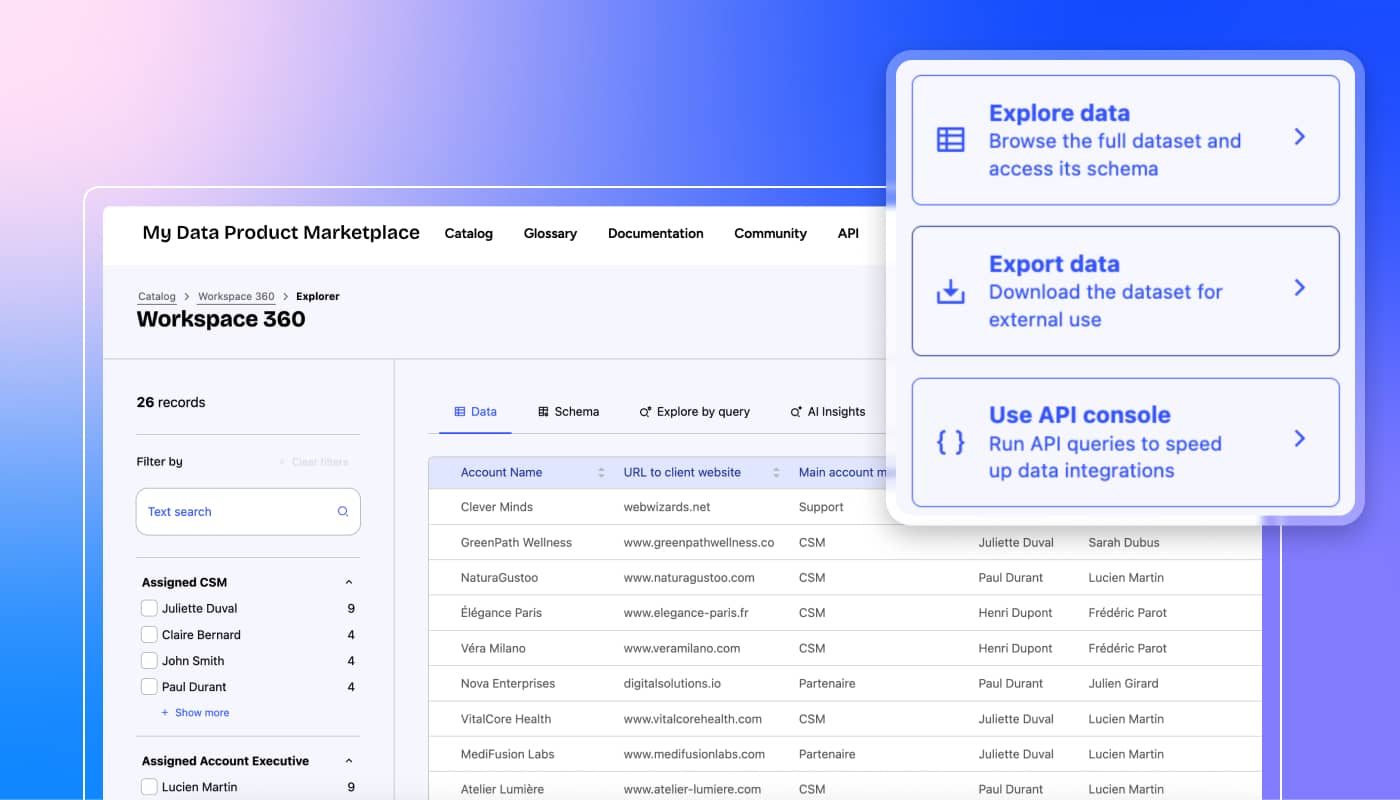The width and height of the screenshot is (1400, 800).
Task: Click the Export data download icon
Action: [950, 291]
